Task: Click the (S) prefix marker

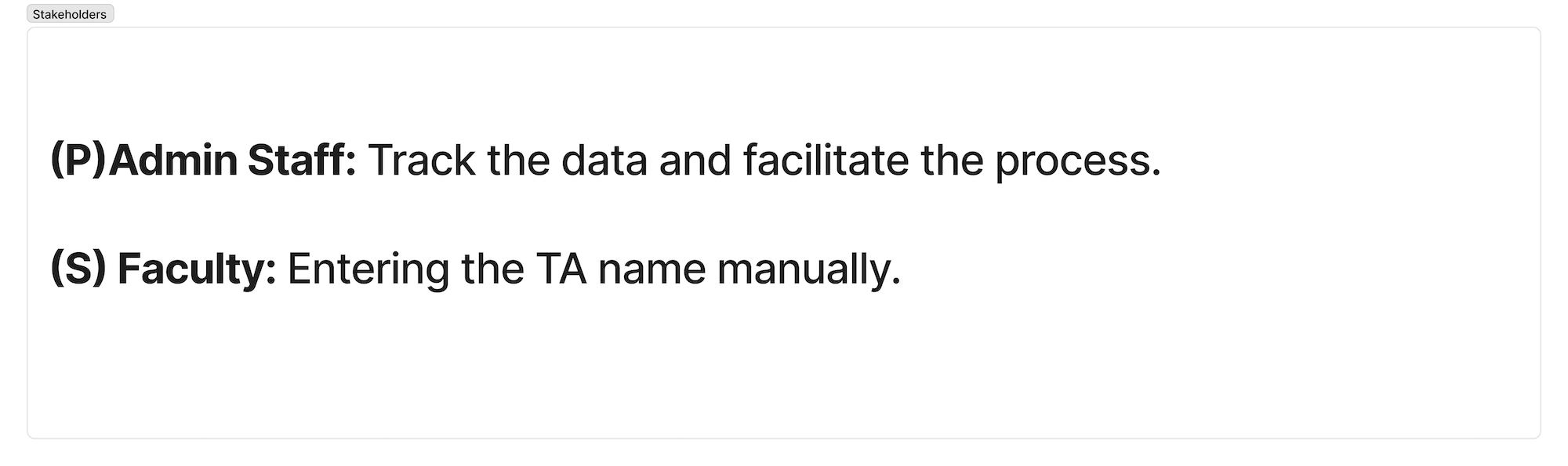Action: (x=78, y=268)
